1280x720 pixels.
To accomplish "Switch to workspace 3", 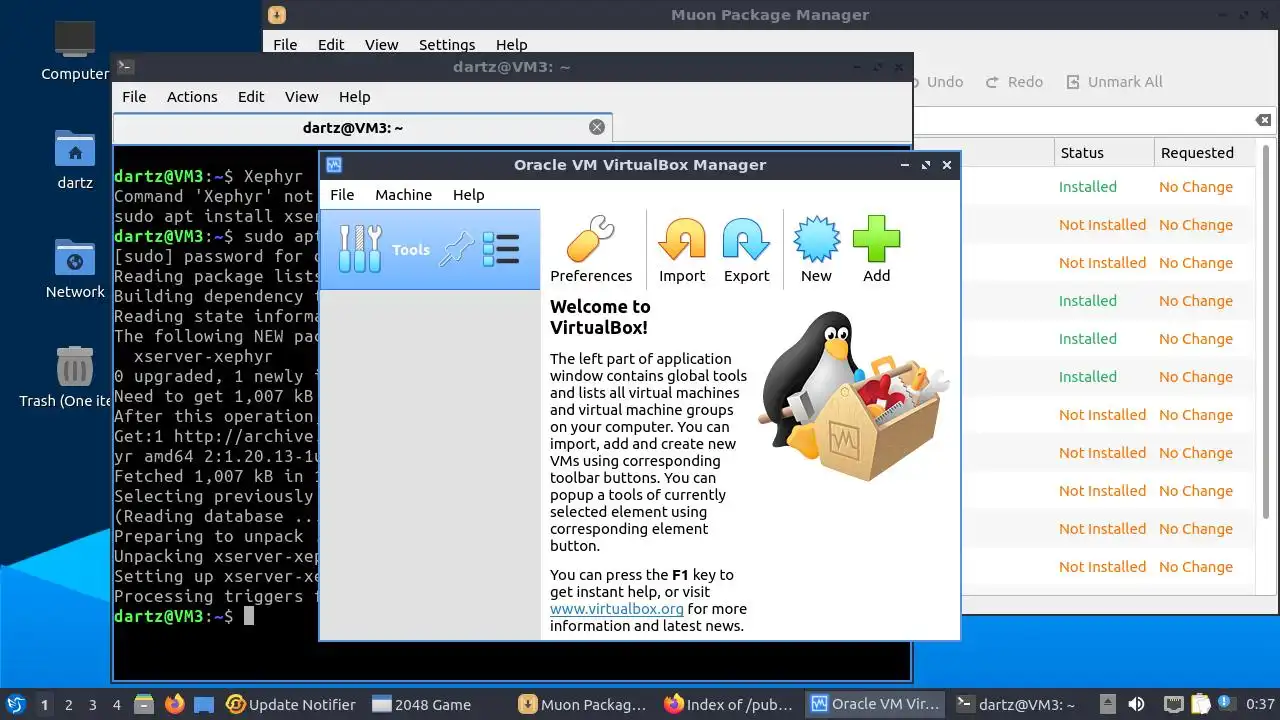I will (x=93, y=704).
